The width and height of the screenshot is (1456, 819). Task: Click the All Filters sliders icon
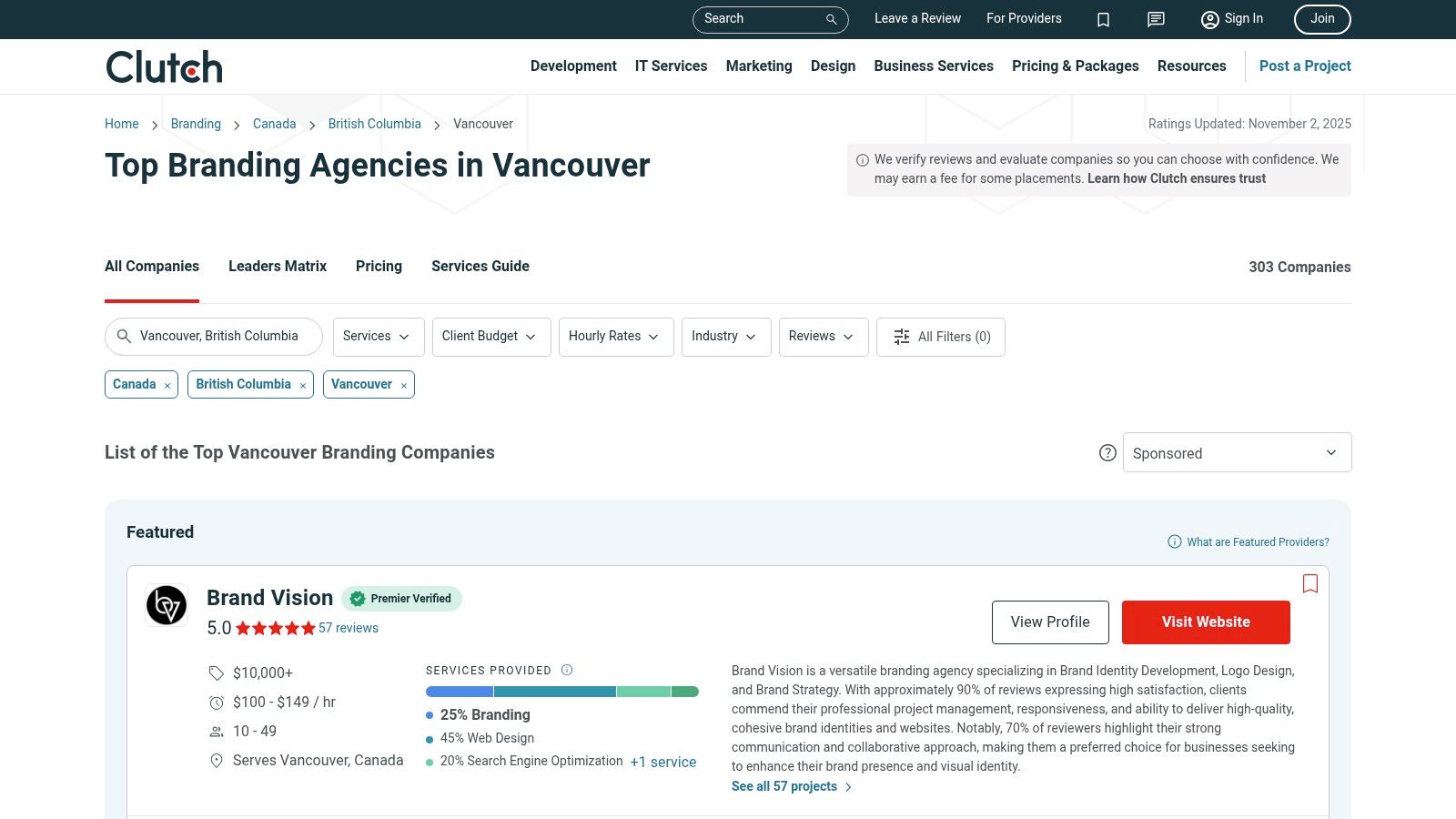click(901, 337)
